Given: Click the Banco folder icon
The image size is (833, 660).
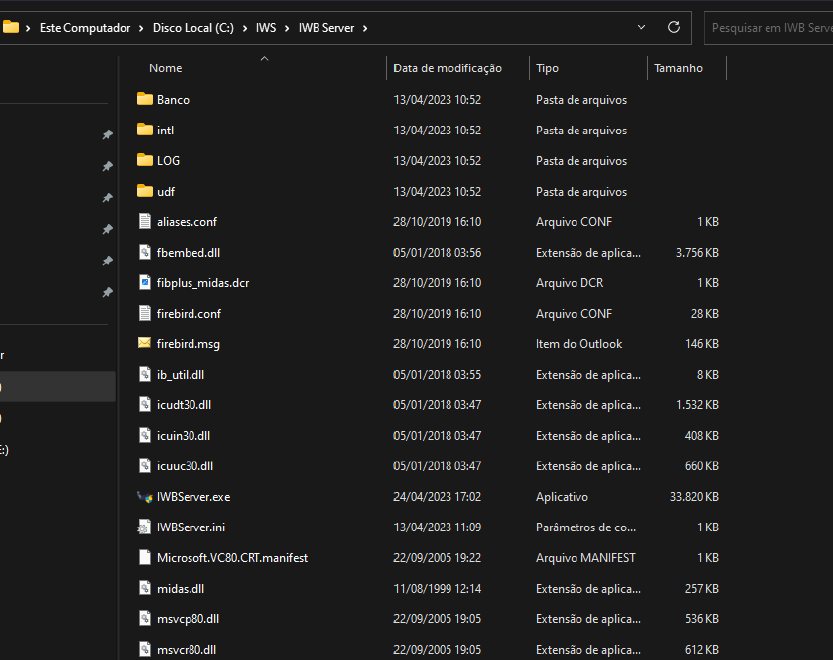Looking at the screenshot, I should pyautogui.click(x=144, y=100).
